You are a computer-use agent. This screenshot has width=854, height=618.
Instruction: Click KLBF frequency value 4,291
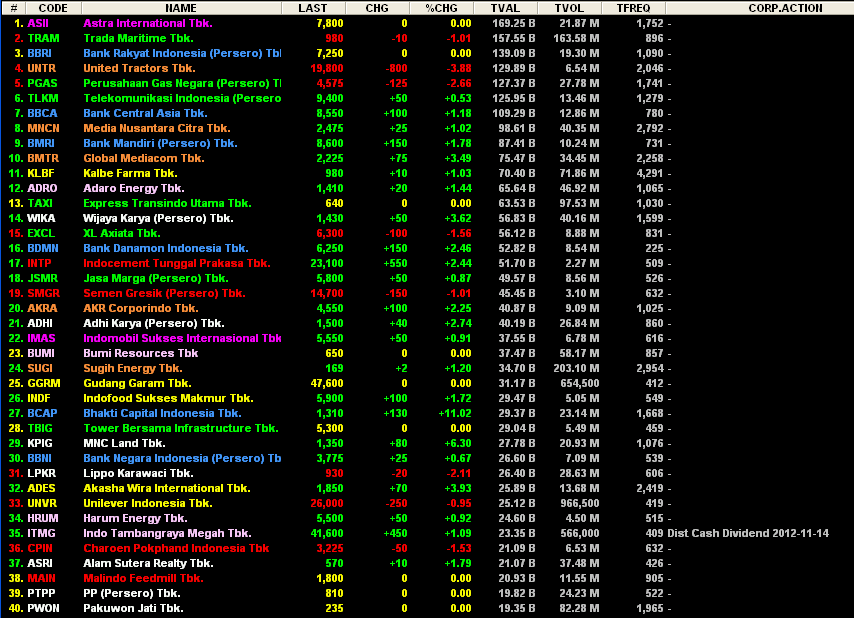(650, 173)
